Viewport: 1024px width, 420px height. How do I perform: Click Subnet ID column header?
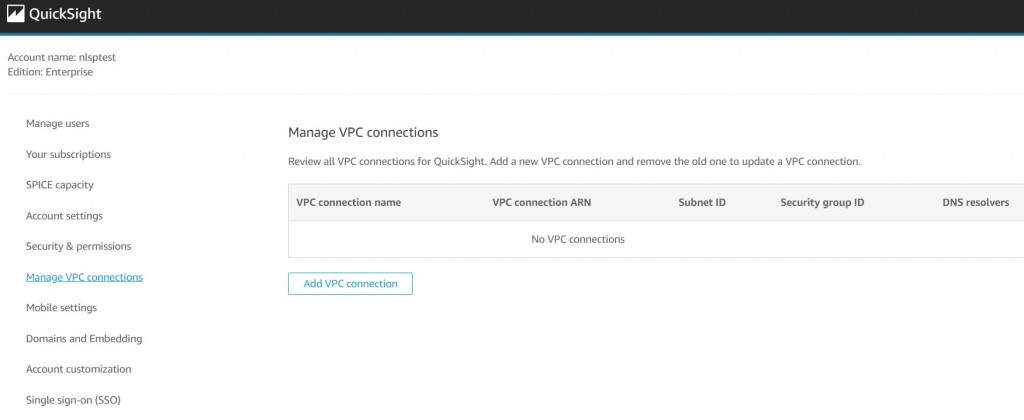(x=701, y=202)
